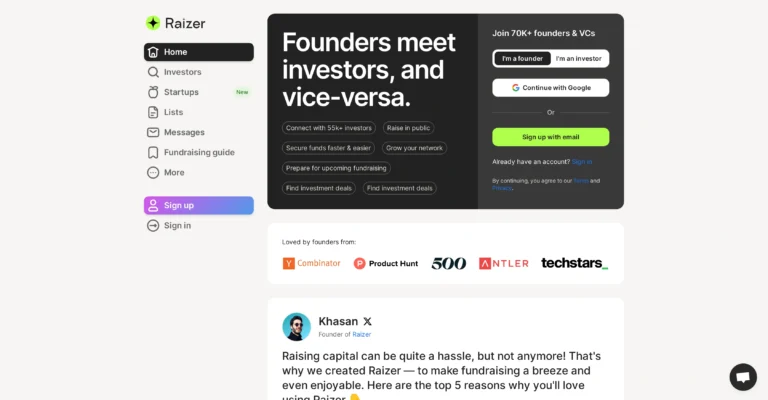This screenshot has height=400, width=768.
Task: Click the green Sign up with email button
Action: tap(550, 137)
